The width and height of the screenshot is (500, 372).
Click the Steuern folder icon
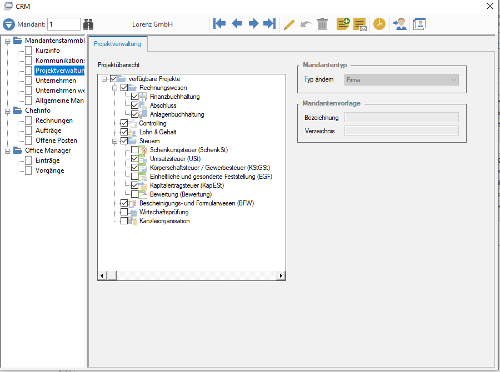pyautogui.click(x=132, y=141)
